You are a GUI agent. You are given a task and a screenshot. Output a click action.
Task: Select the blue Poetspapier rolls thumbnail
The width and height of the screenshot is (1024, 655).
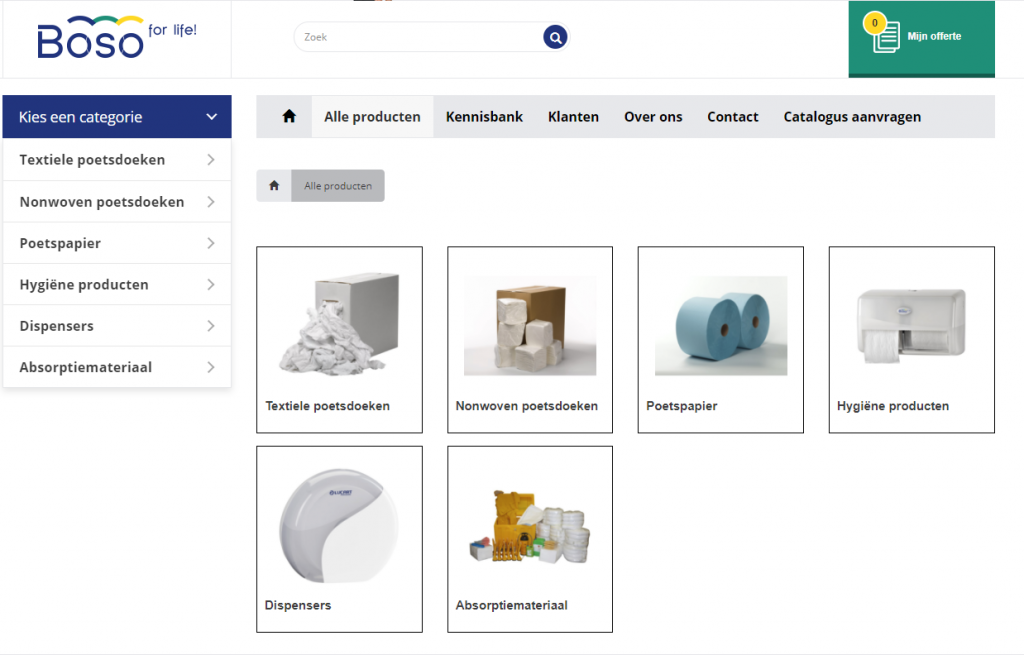tap(720, 325)
